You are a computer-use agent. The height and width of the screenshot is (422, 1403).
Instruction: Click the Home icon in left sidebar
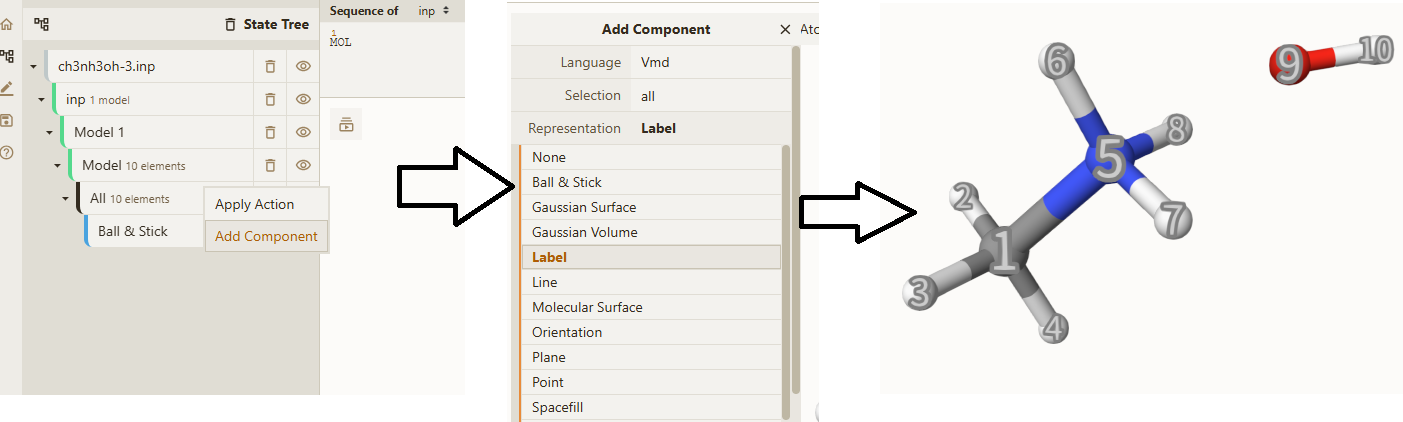(7, 24)
